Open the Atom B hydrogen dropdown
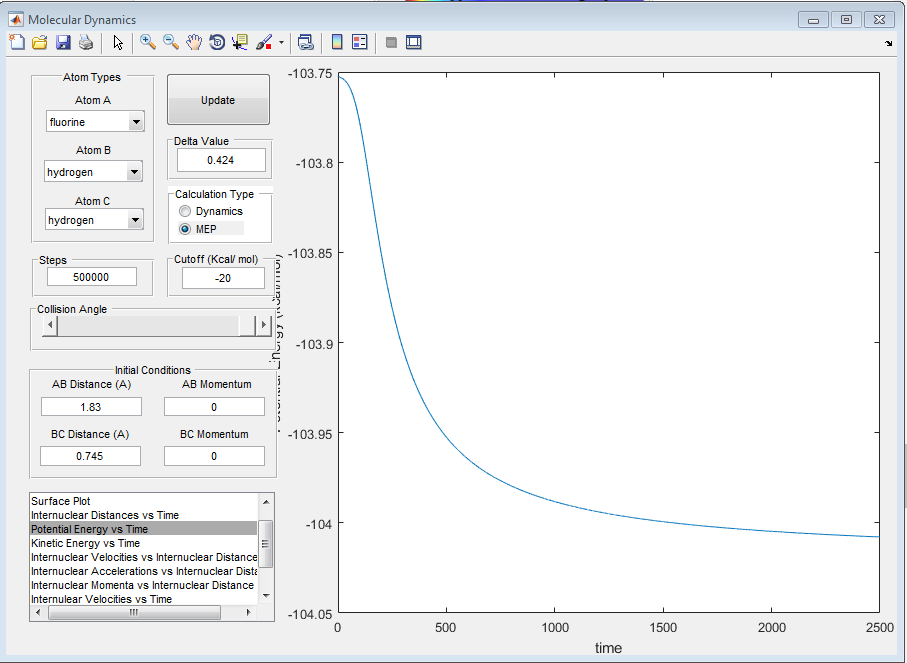Viewport: 907px width, 663px height. click(135, 172)
